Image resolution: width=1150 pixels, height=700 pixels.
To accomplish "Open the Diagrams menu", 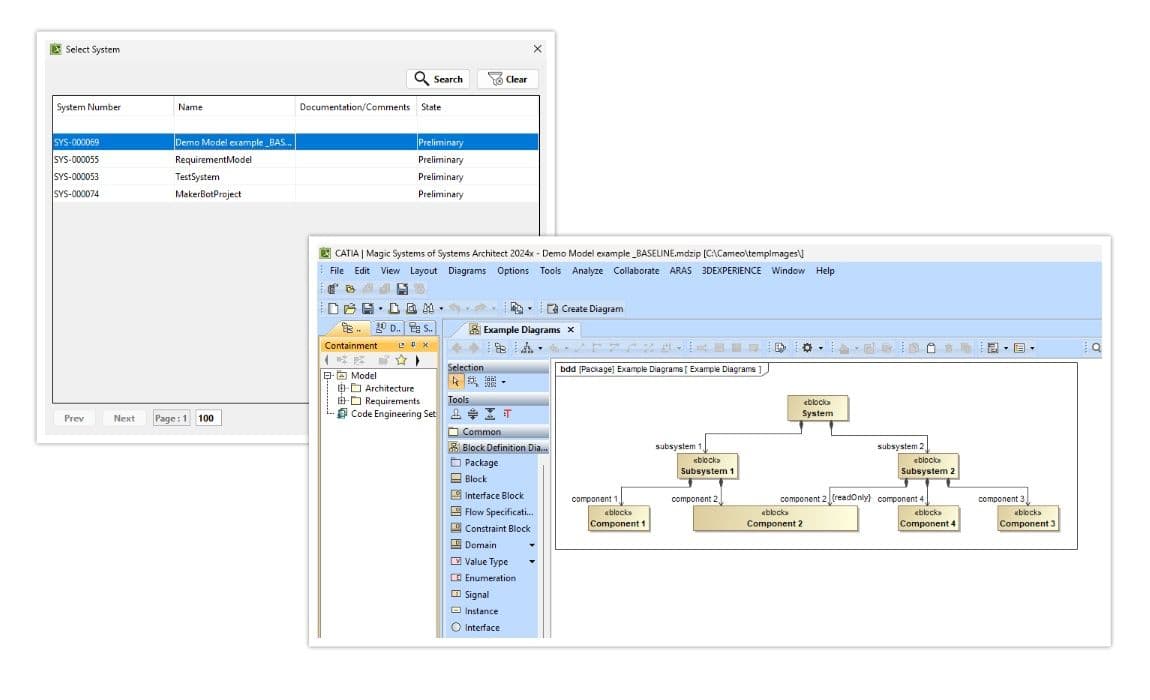I will click(467, 271).
